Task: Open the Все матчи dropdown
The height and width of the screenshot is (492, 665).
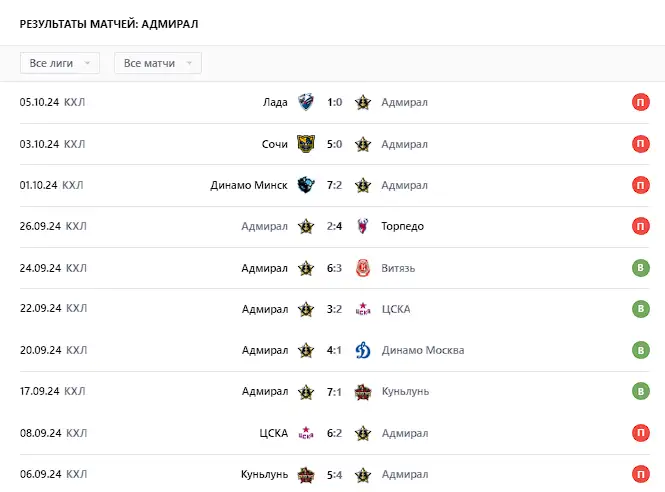Action: coord(158,63)
